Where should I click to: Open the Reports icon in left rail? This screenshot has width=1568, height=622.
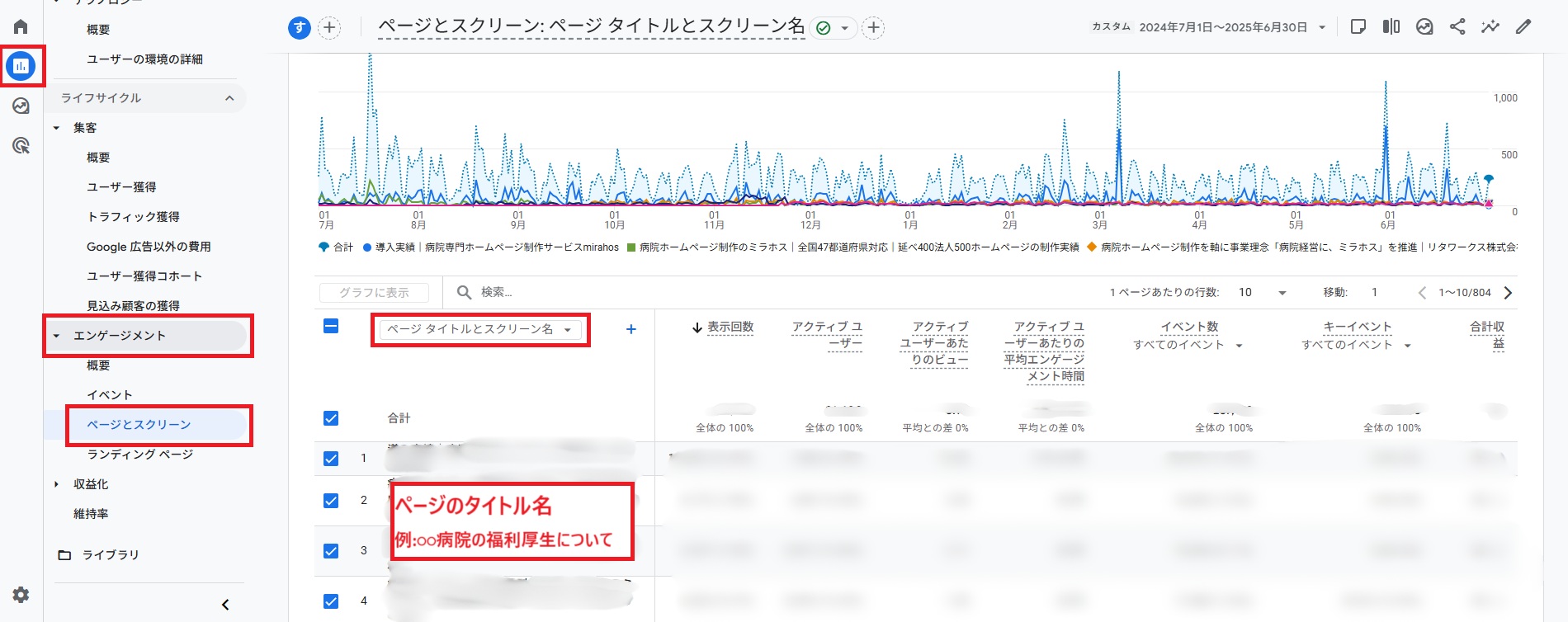point(21,65)
